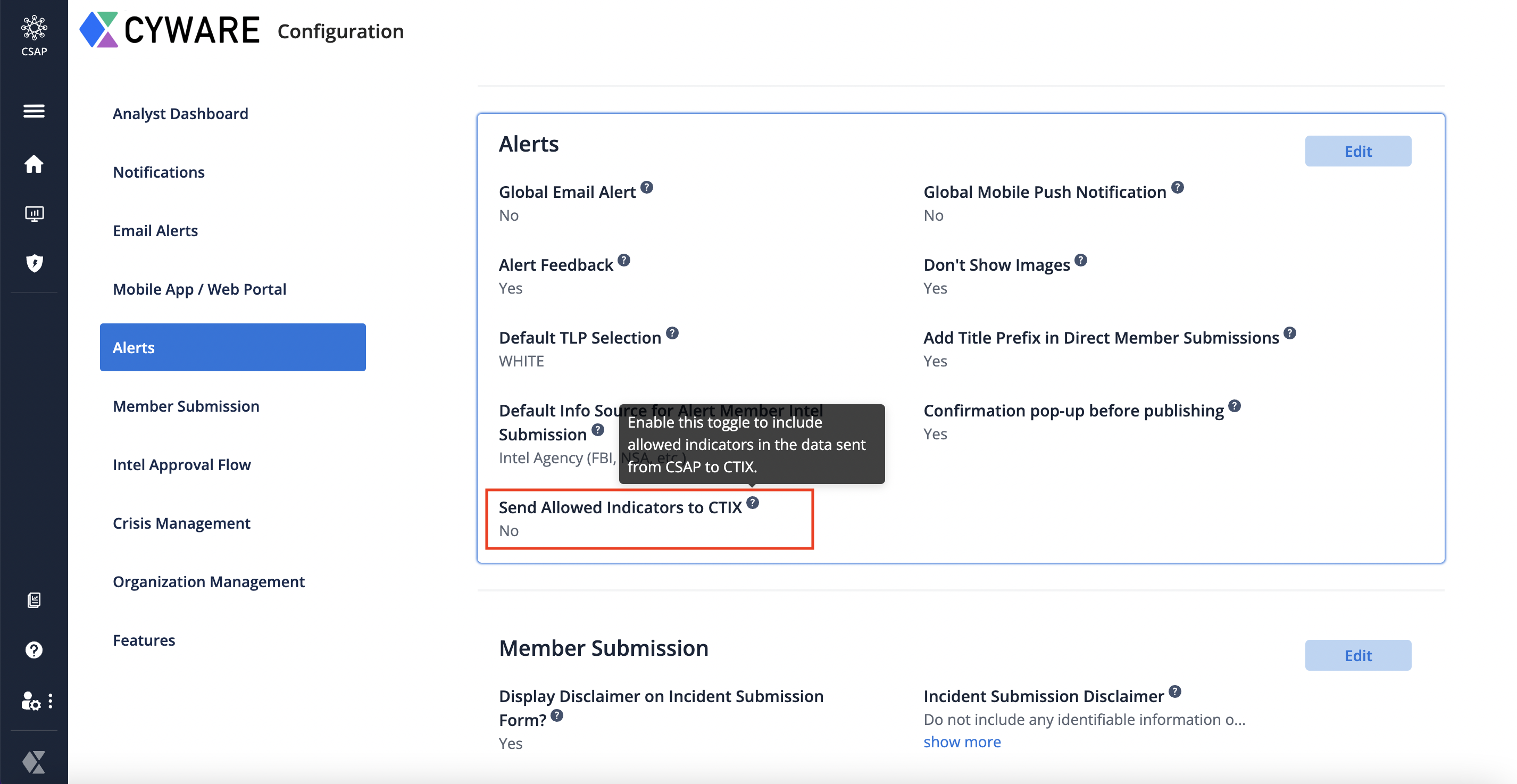Image resolution: width=1517 pixels, height=784 pixels.
Task: Click help icon next to Global Email Alert
Action: click(x=647, y=187)
